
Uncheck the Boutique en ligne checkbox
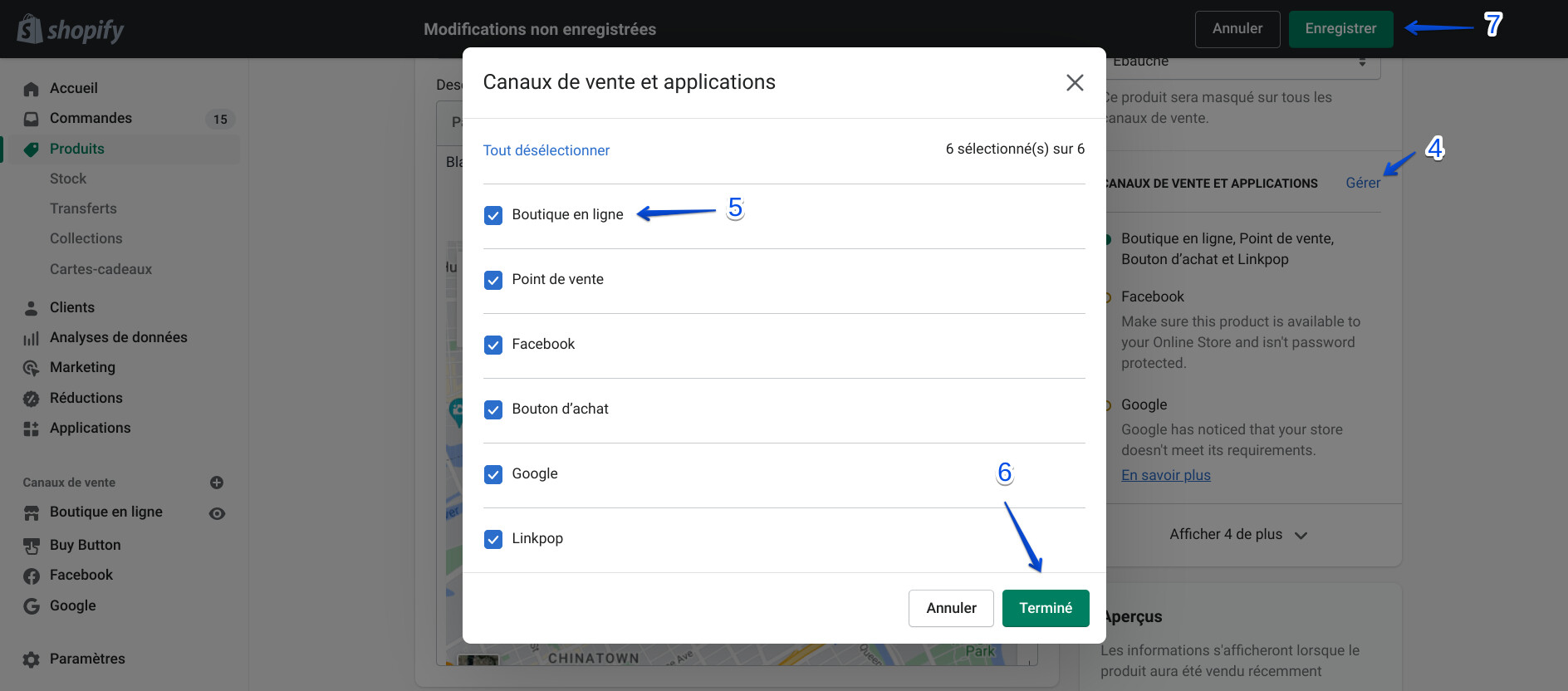coord(493,216)
